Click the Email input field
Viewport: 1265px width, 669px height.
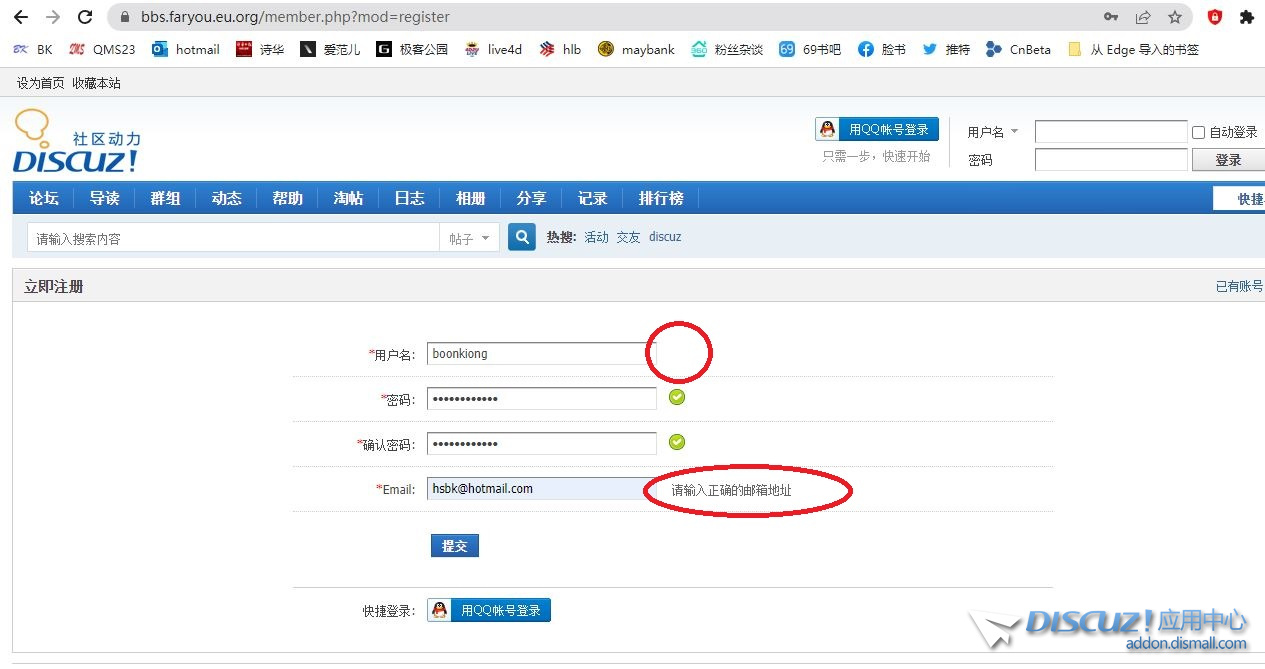[538, 489]
